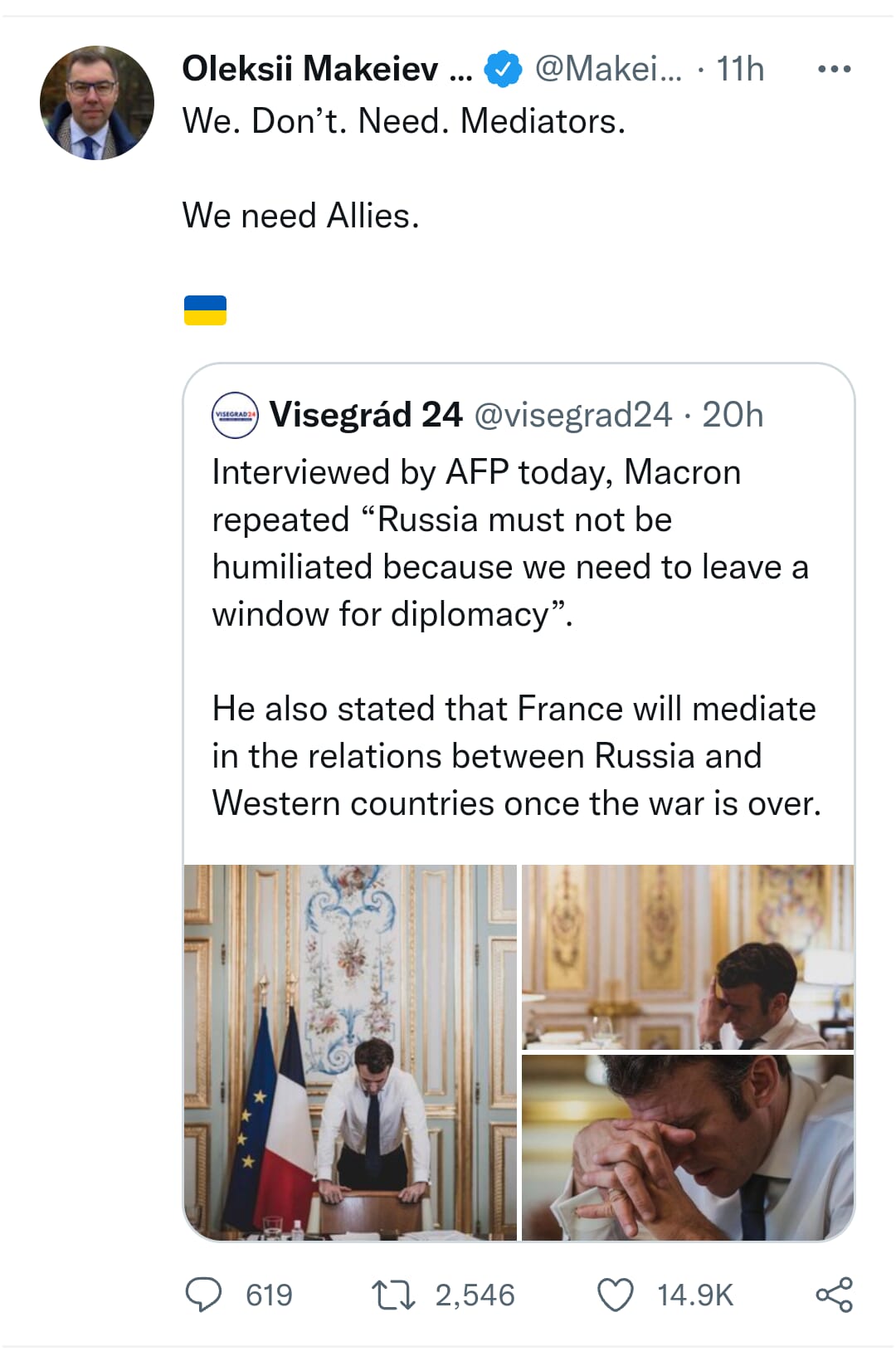
Task: Open the 20h timestamp on the quoted tweet
Action: pyautogui.click(x=733, y=416)
